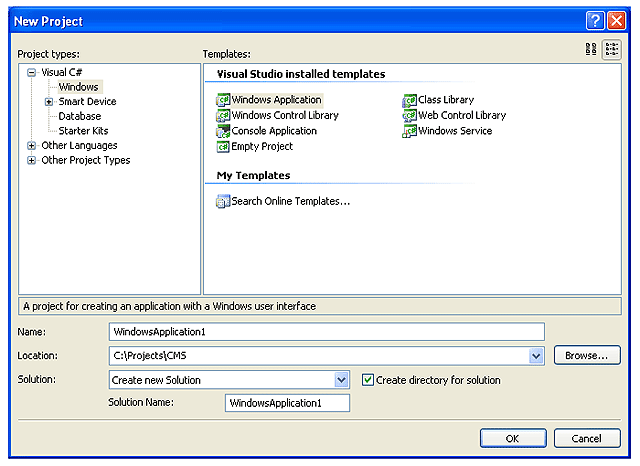The image size is (640, 466).
Task: Click the dialog help question-mark button
Action: [595, 20]
